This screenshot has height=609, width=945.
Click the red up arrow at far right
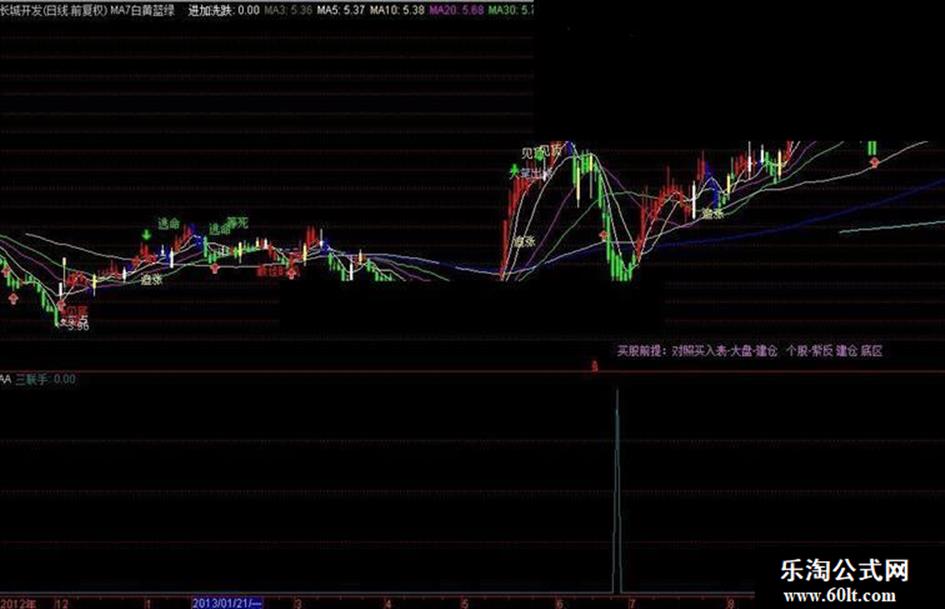point(874,162)
